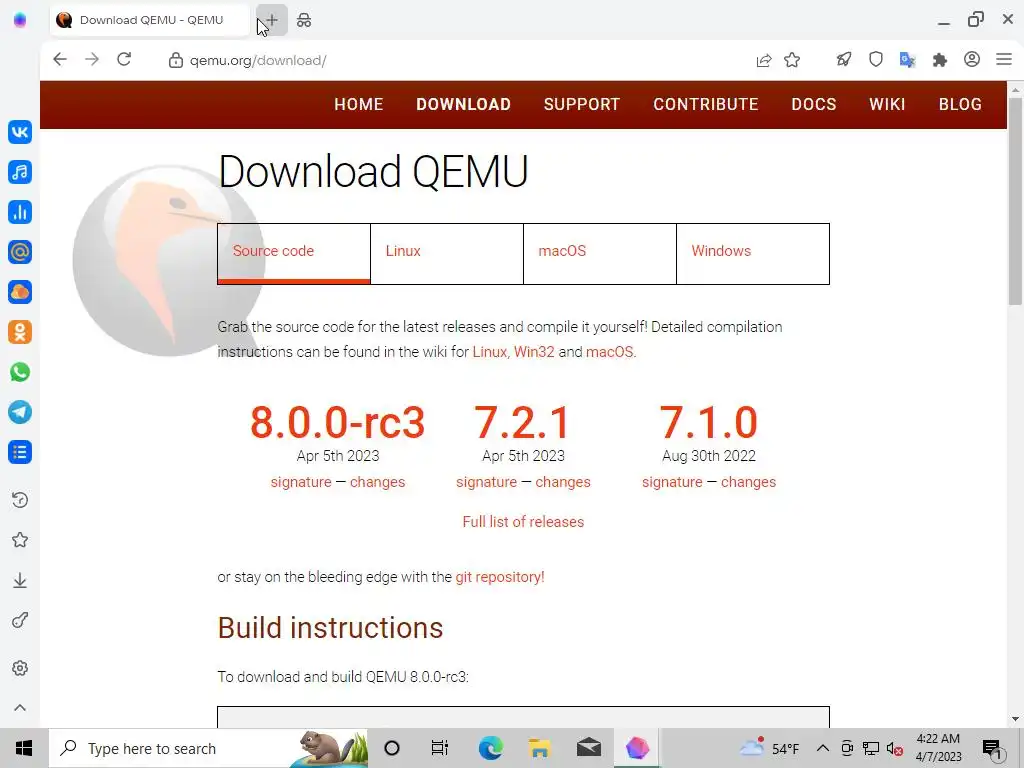Open the bar chart sidebar icon
Screen dimensions: 1024x768
(20, 212)
